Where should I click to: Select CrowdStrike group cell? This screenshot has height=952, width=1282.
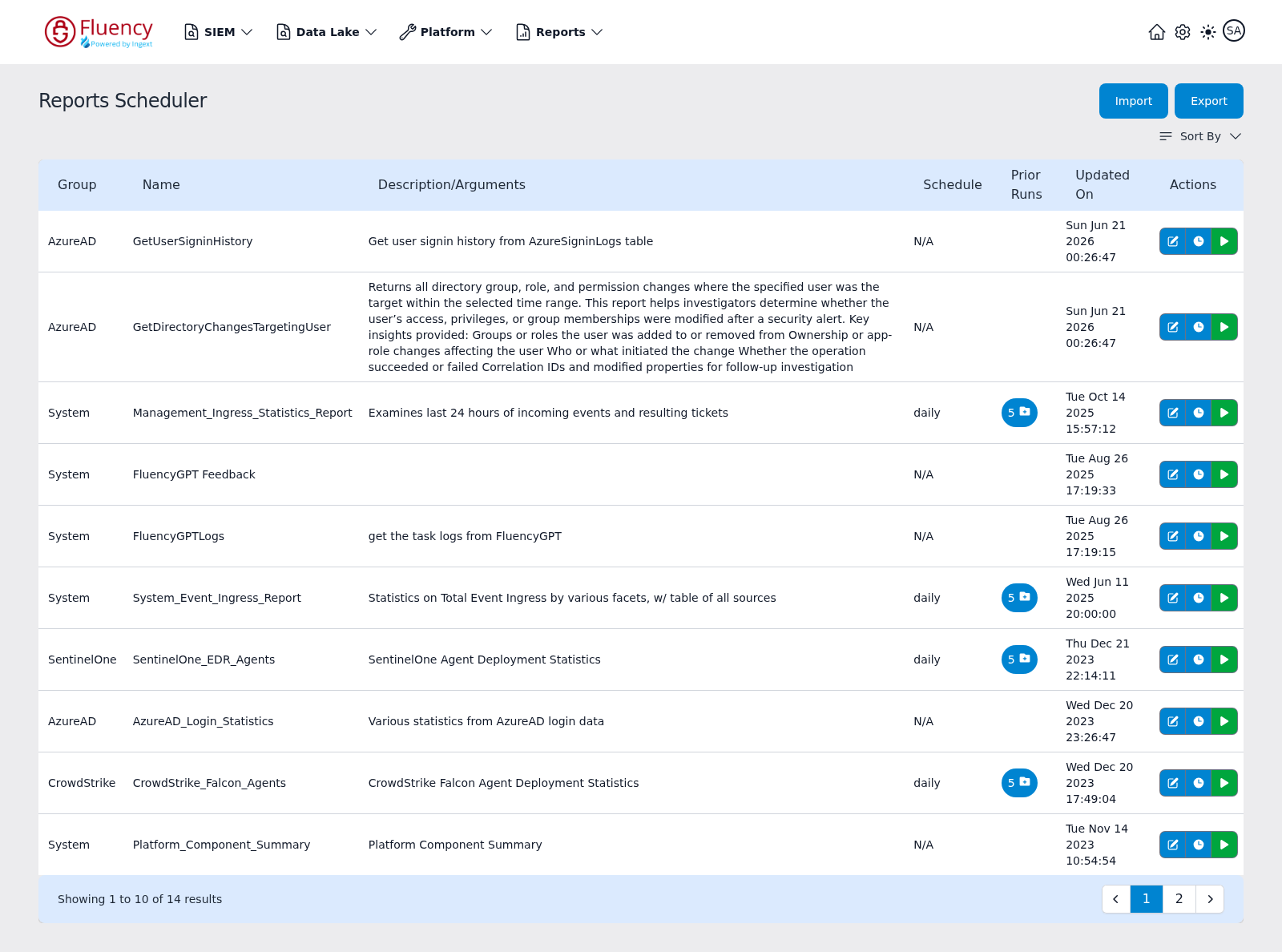click(x=82, y=783)
